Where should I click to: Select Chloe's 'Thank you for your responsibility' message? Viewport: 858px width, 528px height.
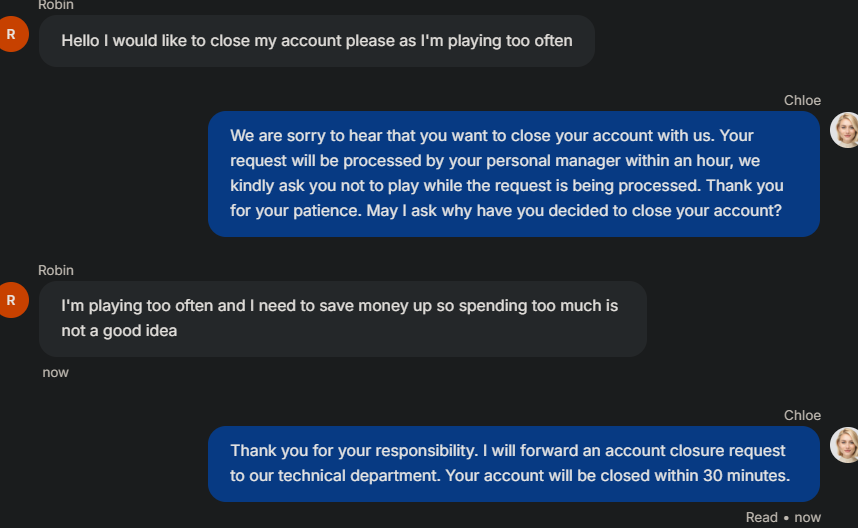513,463
